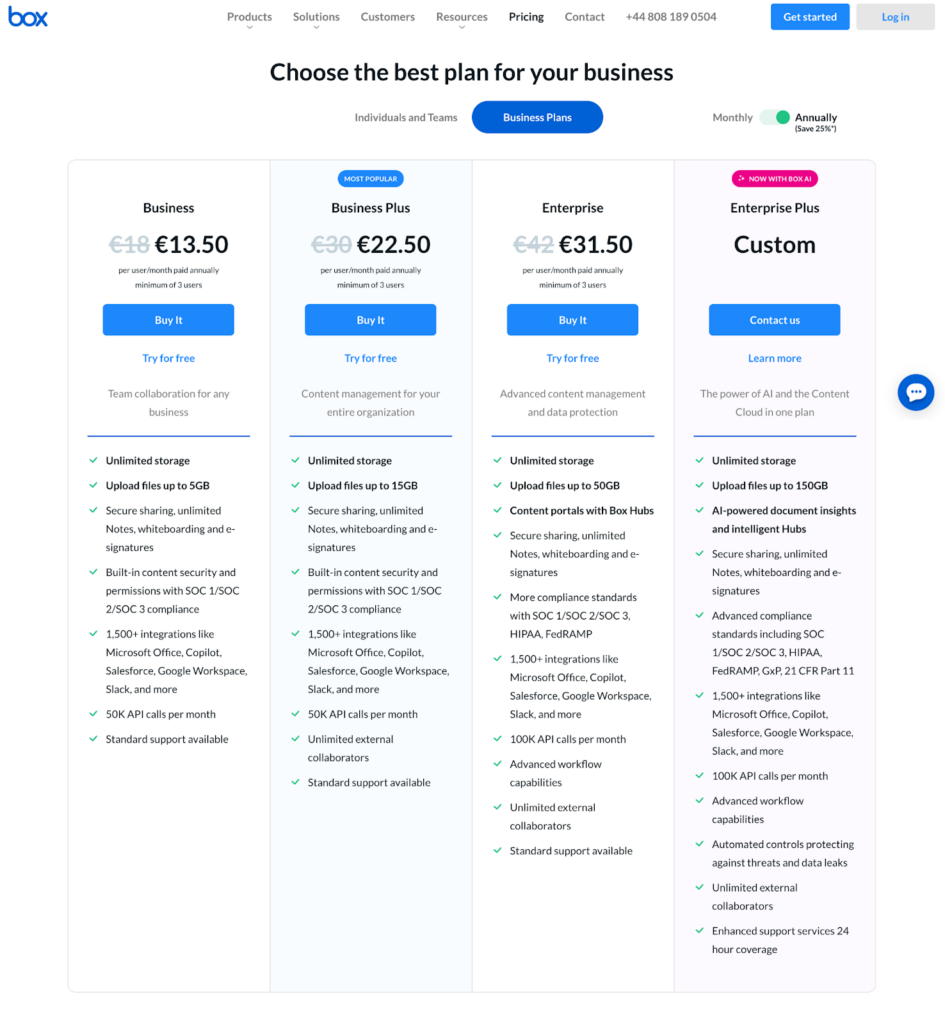Buy the Enterprise plan
Viewport: 945px width, 1024px height.
point(572,319)
